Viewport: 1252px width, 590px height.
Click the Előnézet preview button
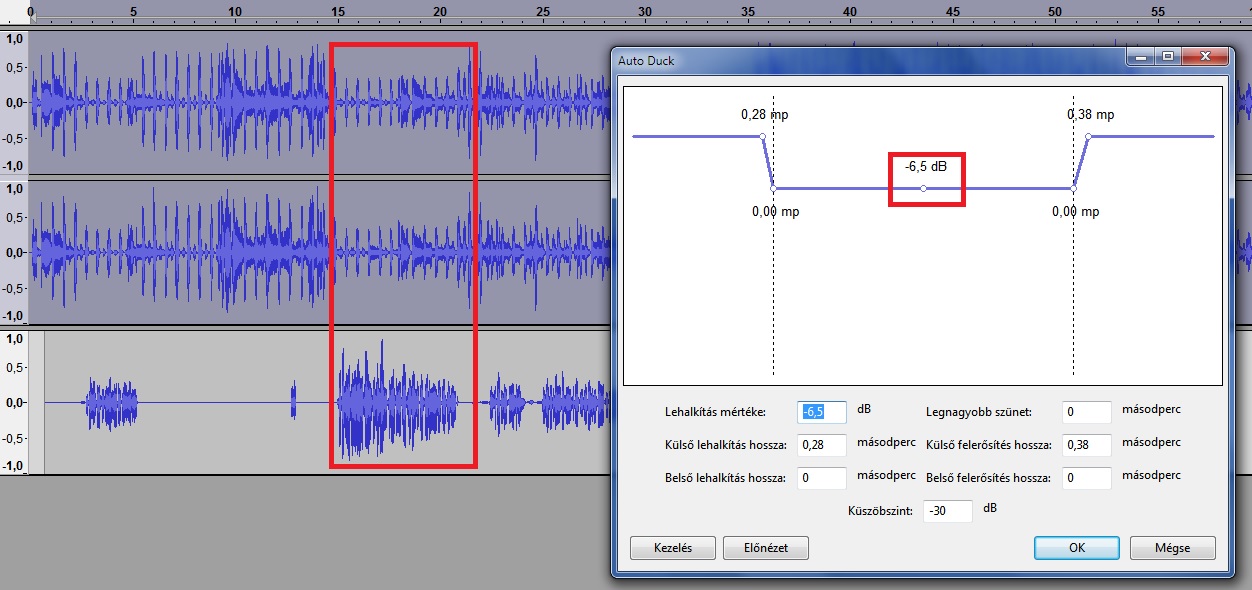click(x=764, y=548)
